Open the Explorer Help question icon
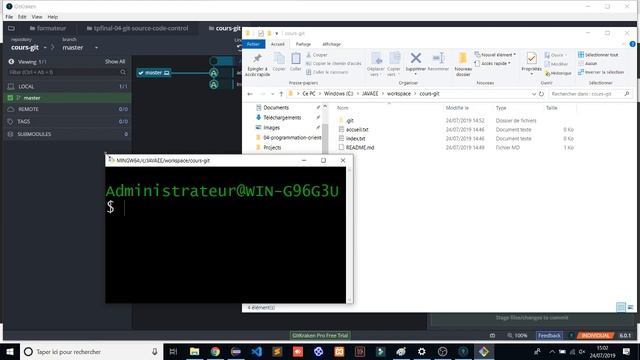The height and width of the screenshot is (360, 640). pyautogui.click(x=632, y=44)
